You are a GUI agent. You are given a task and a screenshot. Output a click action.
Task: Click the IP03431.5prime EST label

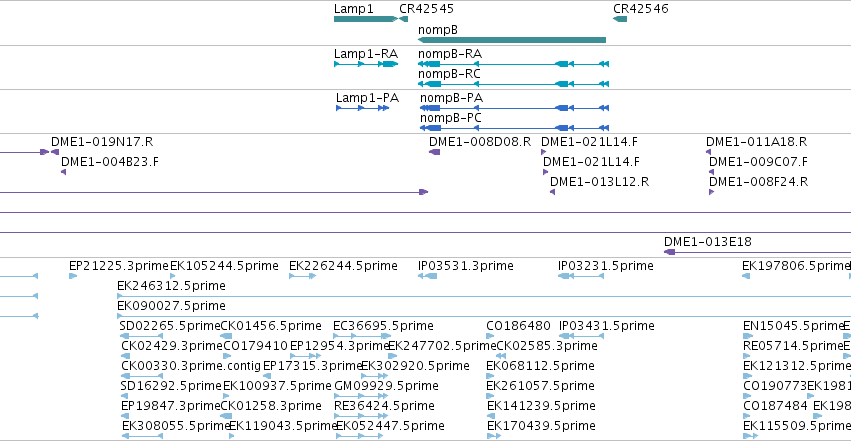click(607, 326)
